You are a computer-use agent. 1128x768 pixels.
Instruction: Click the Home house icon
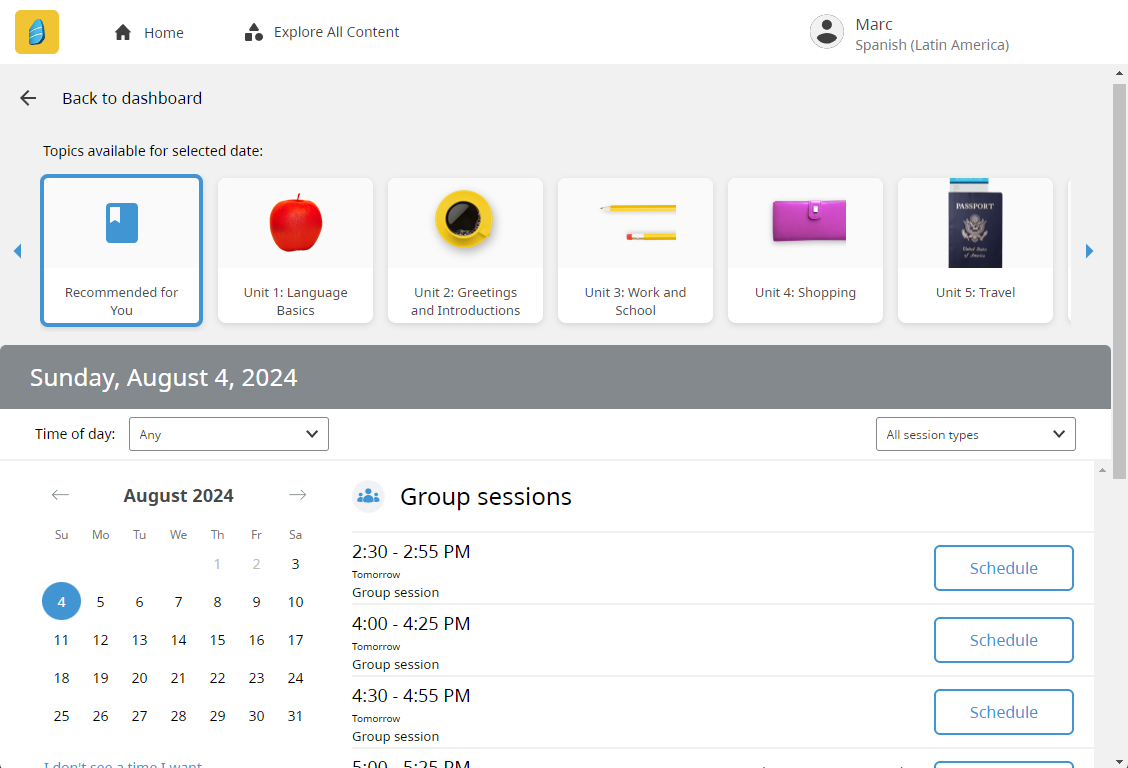(123, 32)
